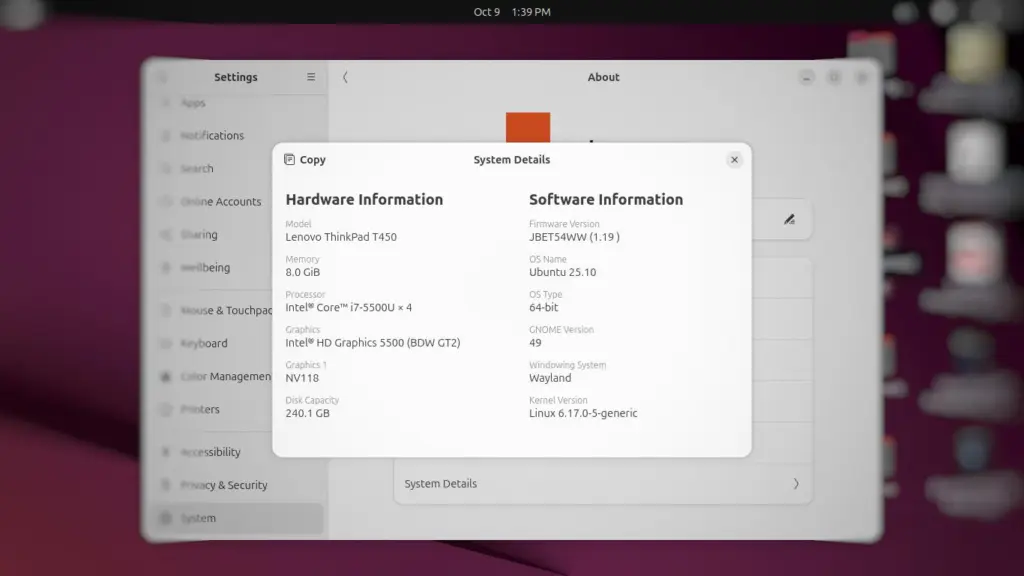Click the System icon in the sidebar
The width and height of the screenshot is (1024, 576).
[166, 518]
